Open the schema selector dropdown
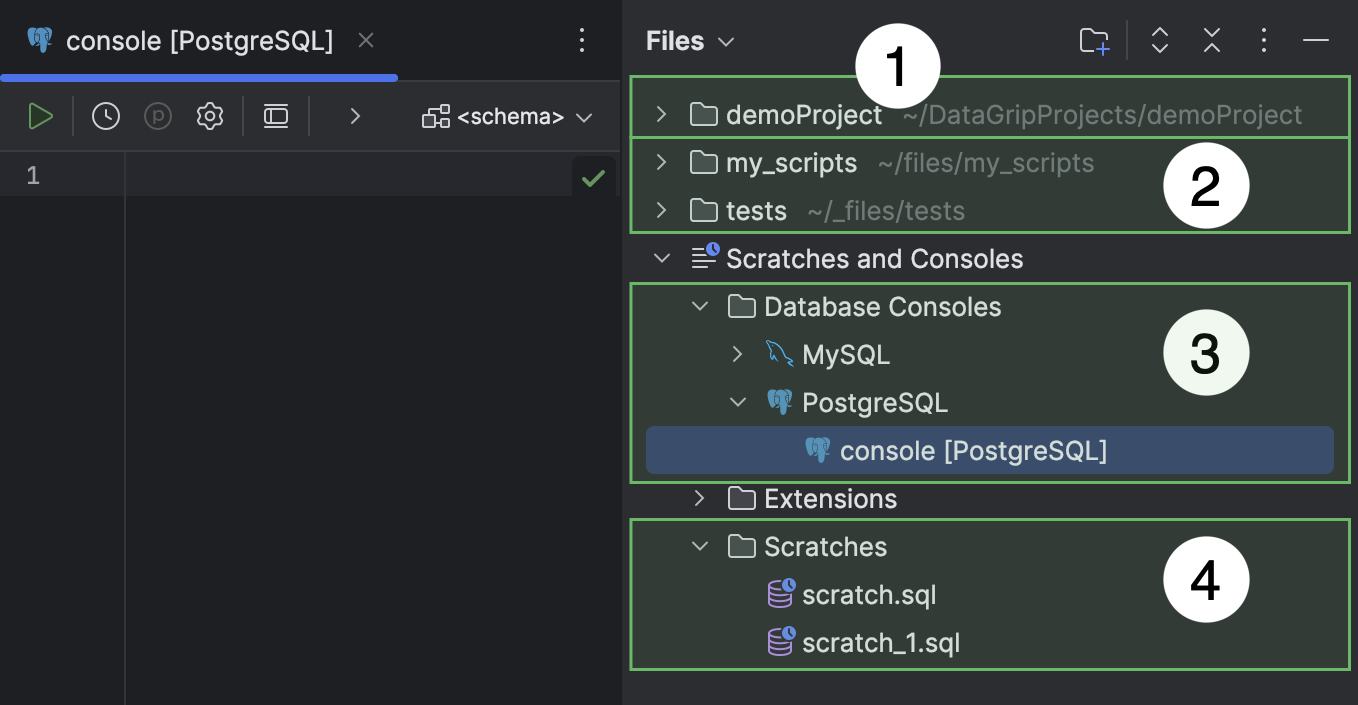Viewport: 1358px width, 705px height. click(585, 116)
